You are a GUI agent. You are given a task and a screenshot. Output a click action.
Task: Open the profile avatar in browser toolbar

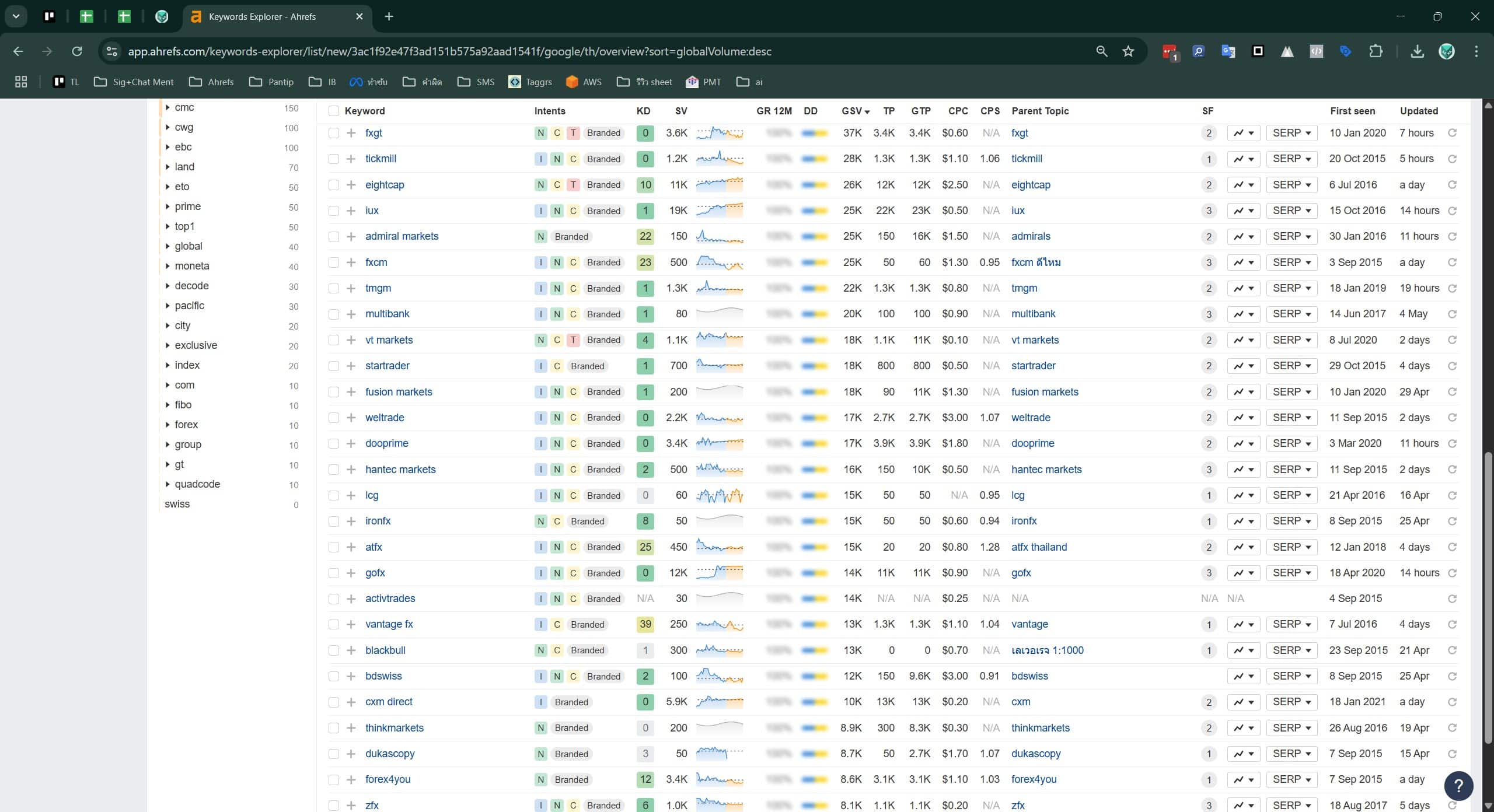(x=1446, y=51)
